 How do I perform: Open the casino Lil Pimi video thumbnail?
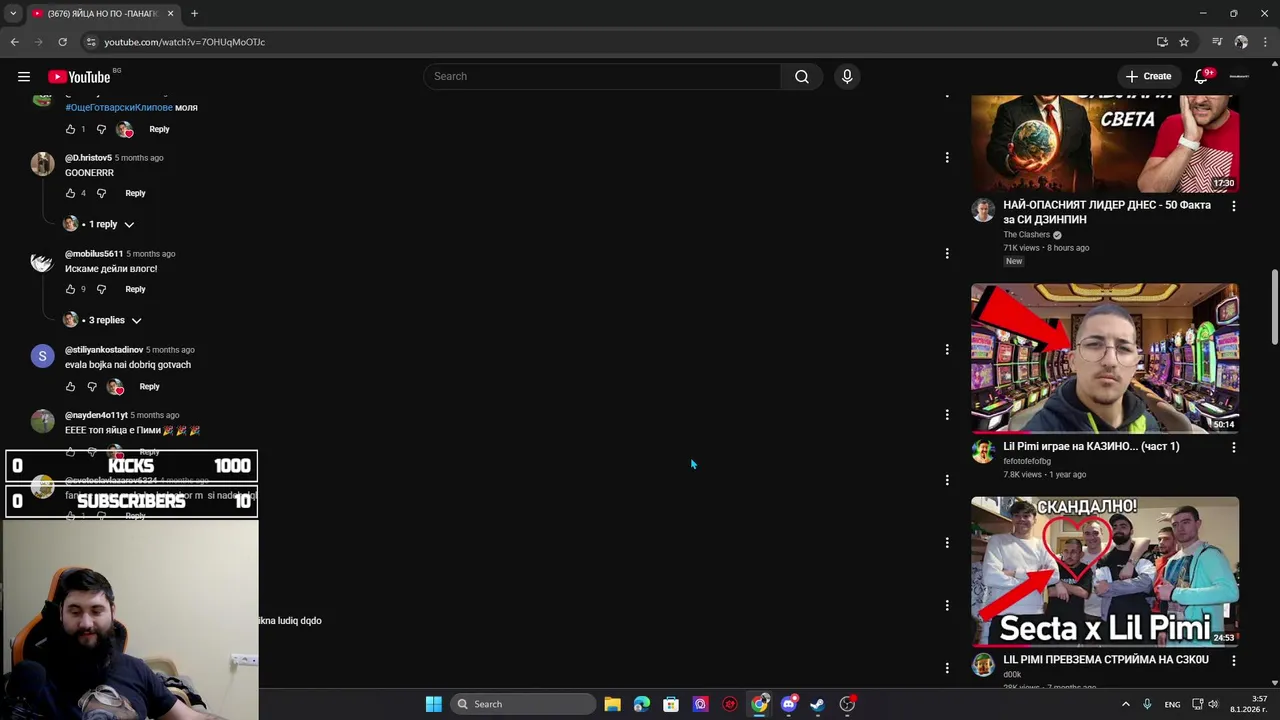coord(1105,358)
